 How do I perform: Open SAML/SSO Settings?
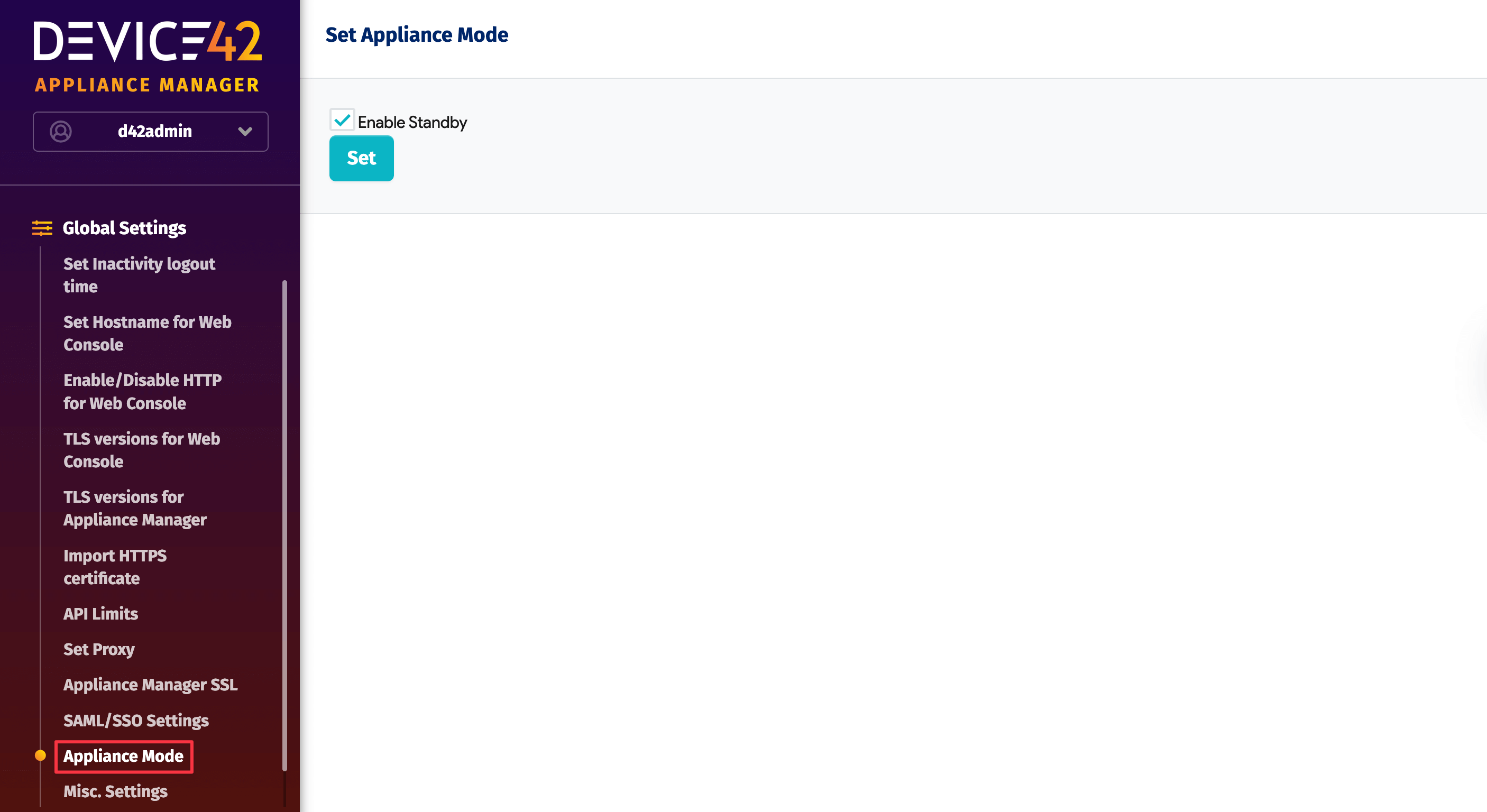point(136,720)
